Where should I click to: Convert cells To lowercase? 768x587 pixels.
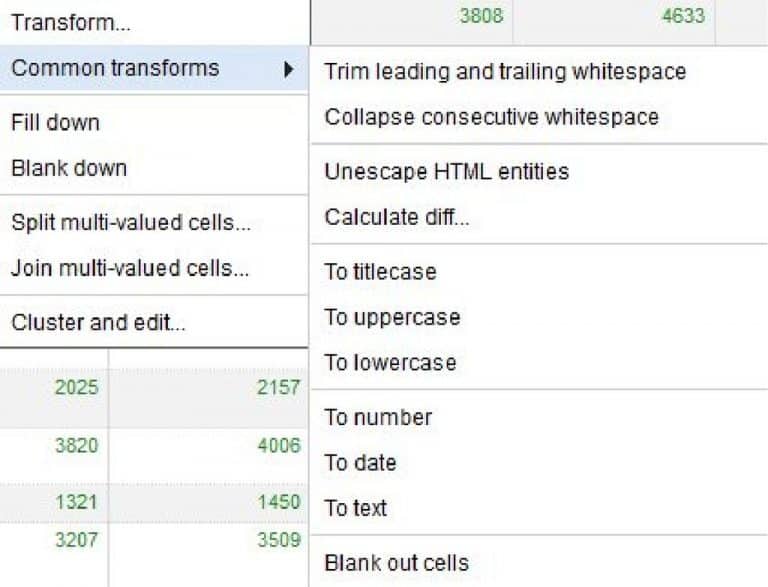[x=390, y=362]
